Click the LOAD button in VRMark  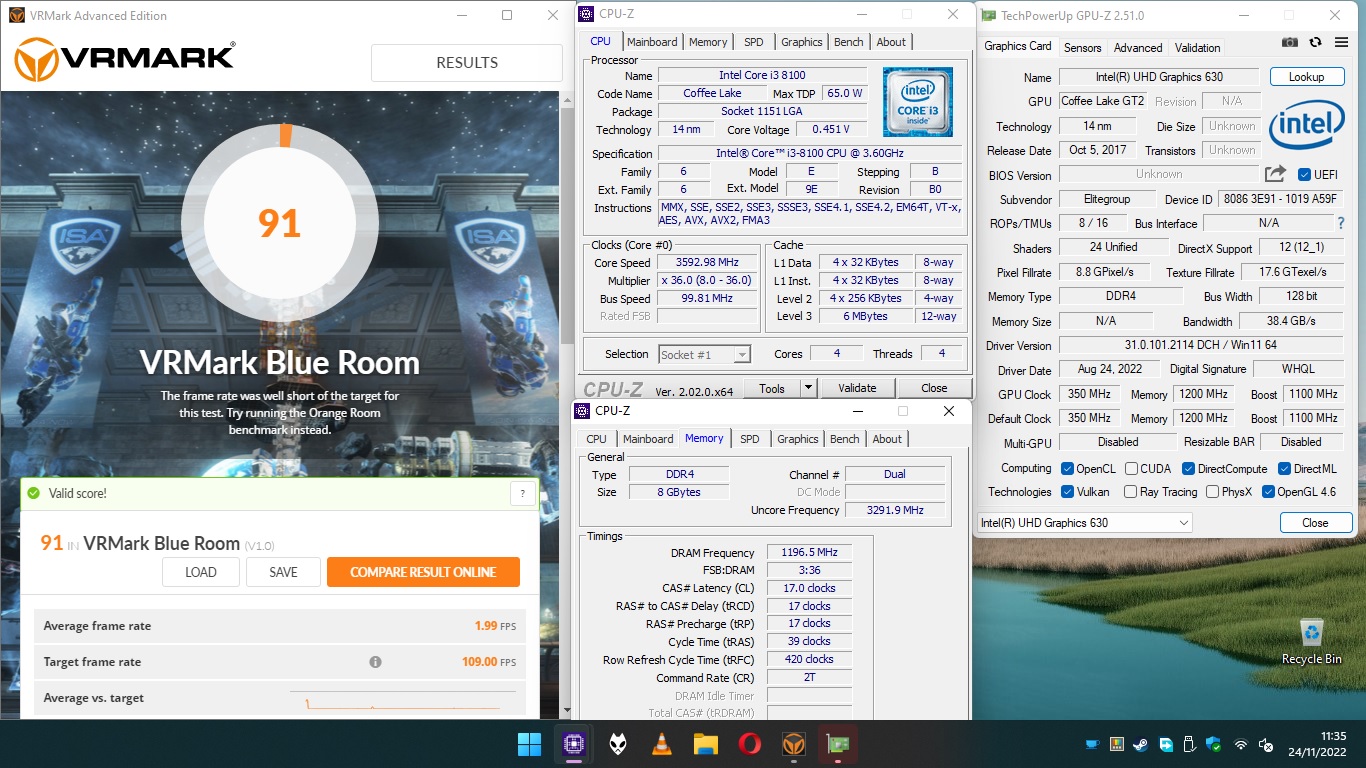coord(201,572)
